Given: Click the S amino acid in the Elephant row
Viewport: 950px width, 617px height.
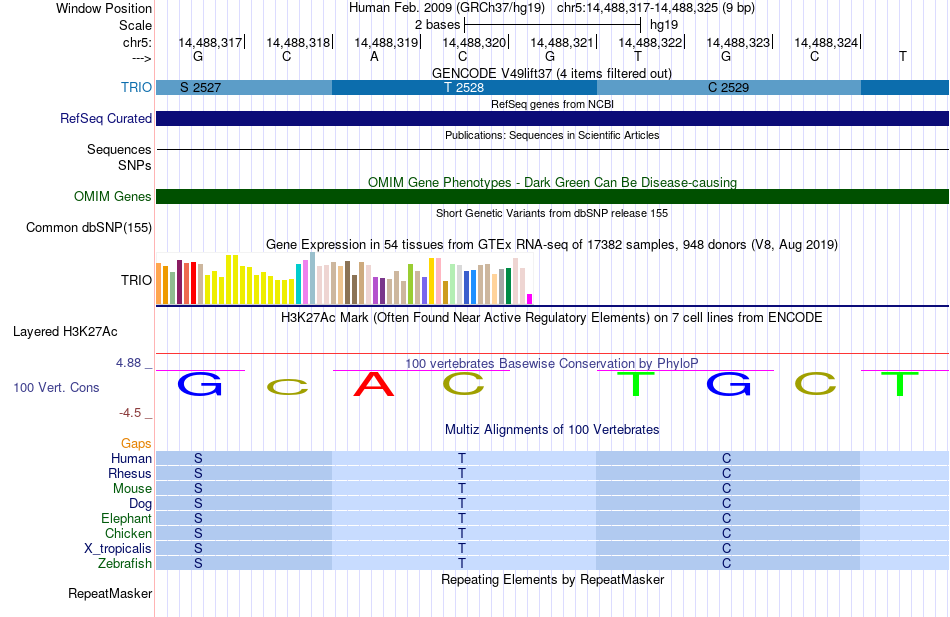Looking at the screenshot, I should pyautogui.click(x=198, y=518).
